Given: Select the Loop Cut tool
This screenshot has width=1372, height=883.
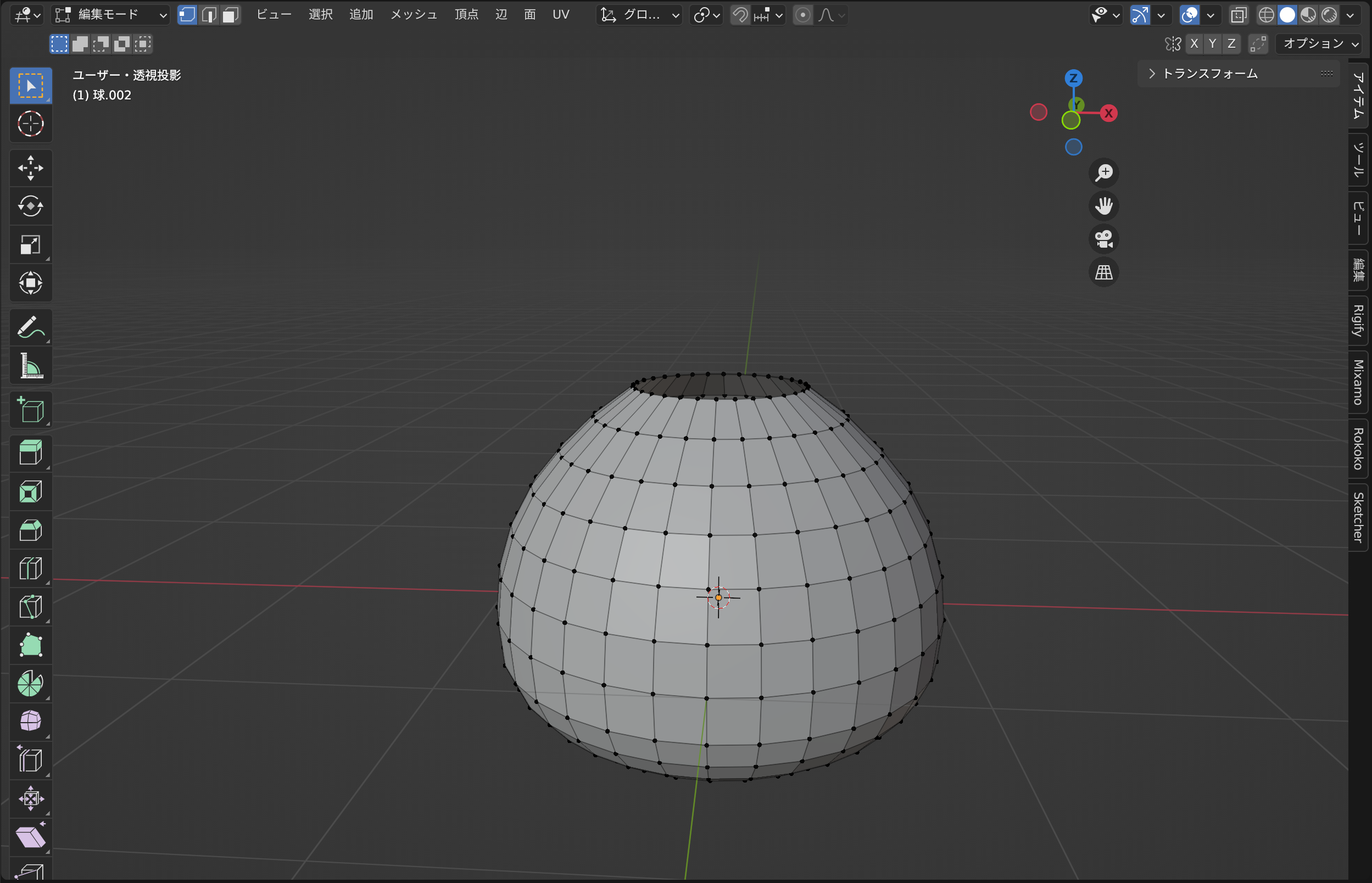Looking at the screenshot, I should pyautogui.click(x=31, y=568).
